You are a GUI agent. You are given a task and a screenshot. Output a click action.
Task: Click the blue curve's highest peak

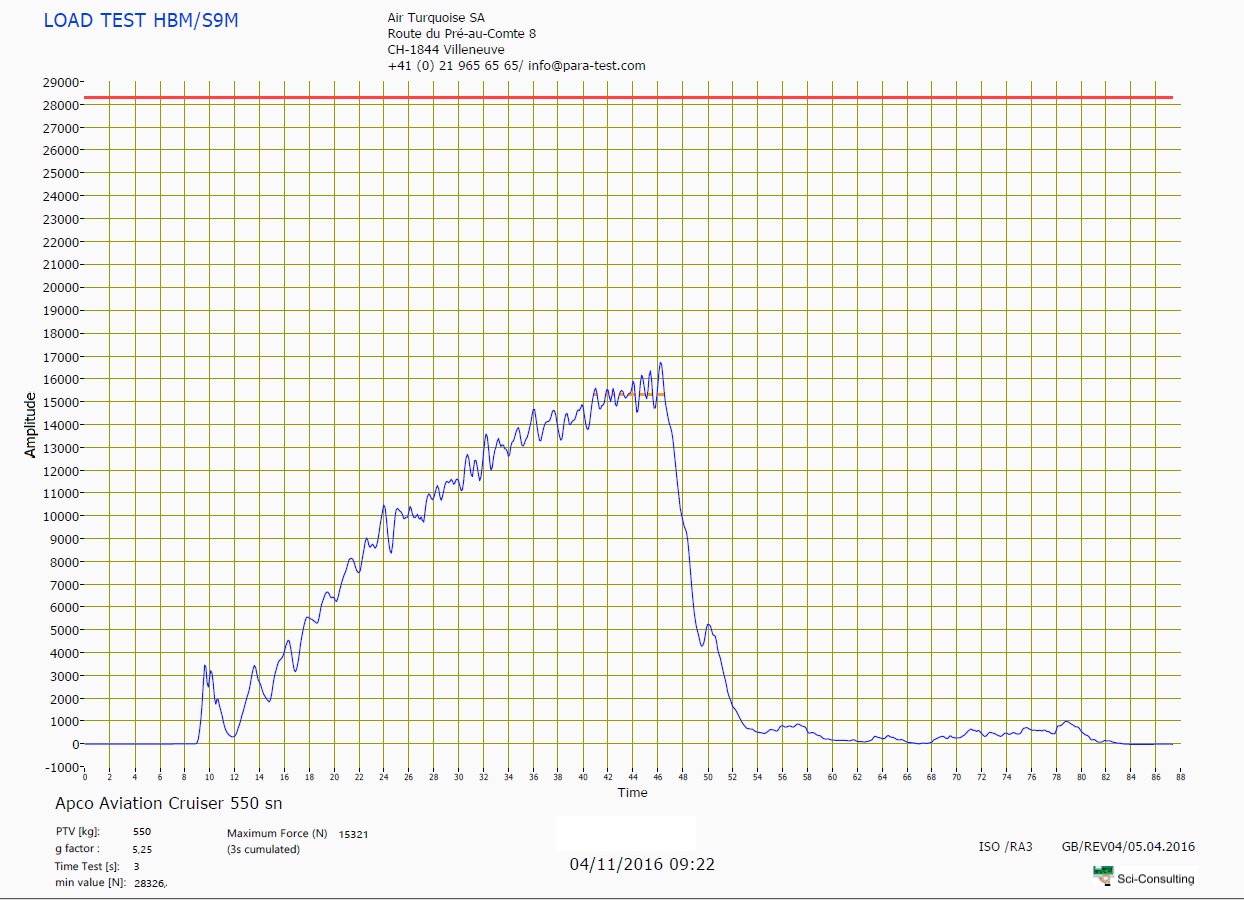tap(660, 364)
